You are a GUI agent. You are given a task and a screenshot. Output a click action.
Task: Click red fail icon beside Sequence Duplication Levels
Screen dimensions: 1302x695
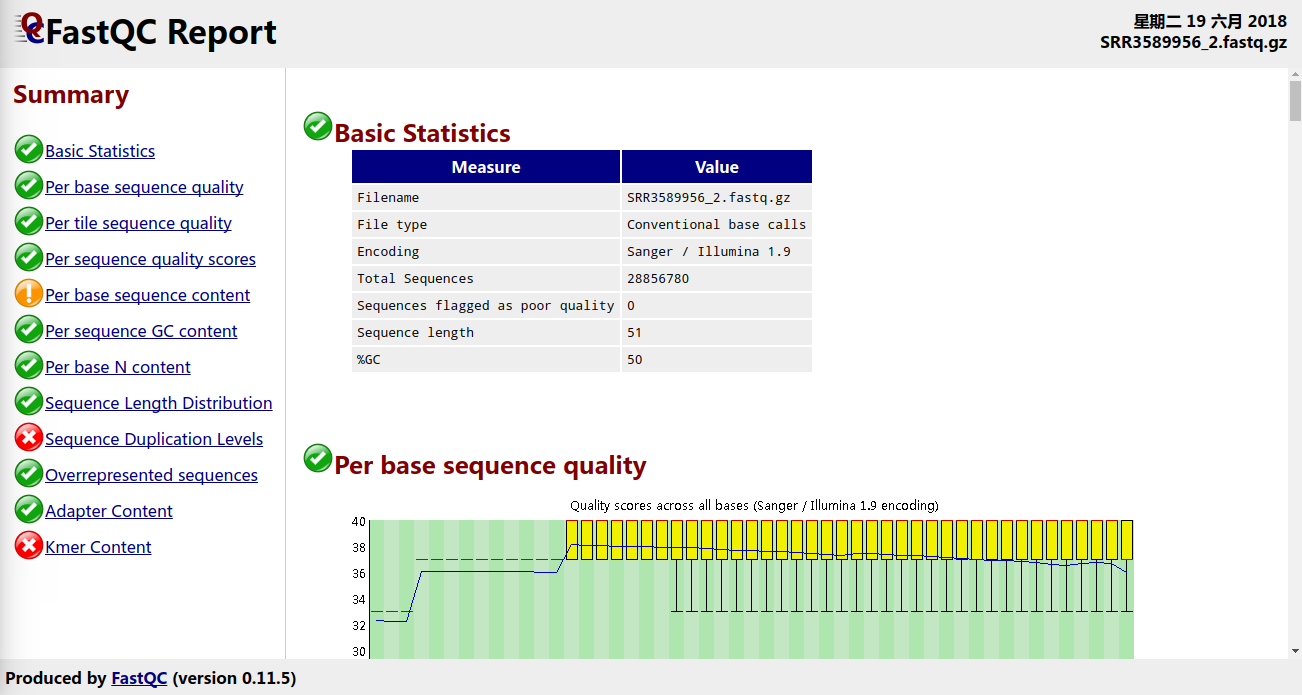click(x=29, y=438)
